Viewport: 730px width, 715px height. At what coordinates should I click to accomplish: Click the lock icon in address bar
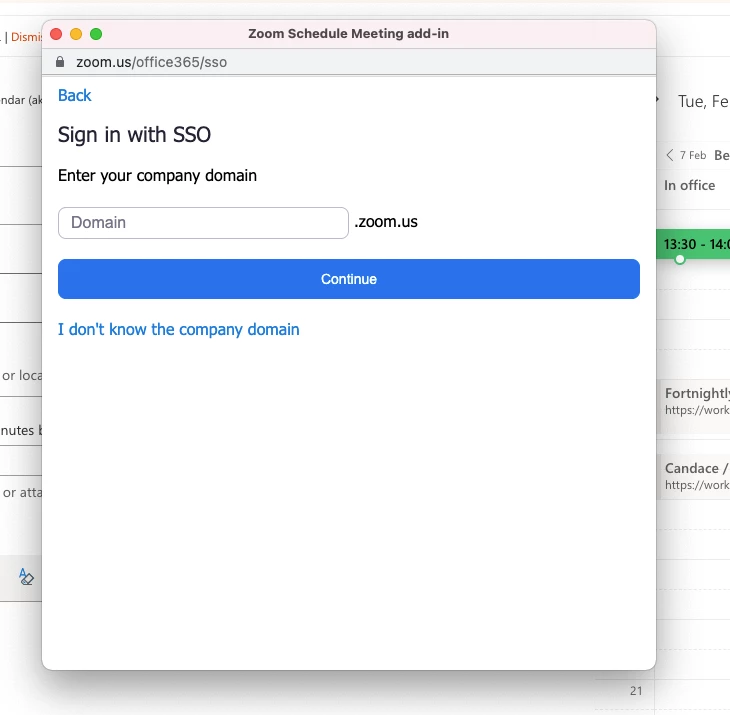(x=60, y=62)
